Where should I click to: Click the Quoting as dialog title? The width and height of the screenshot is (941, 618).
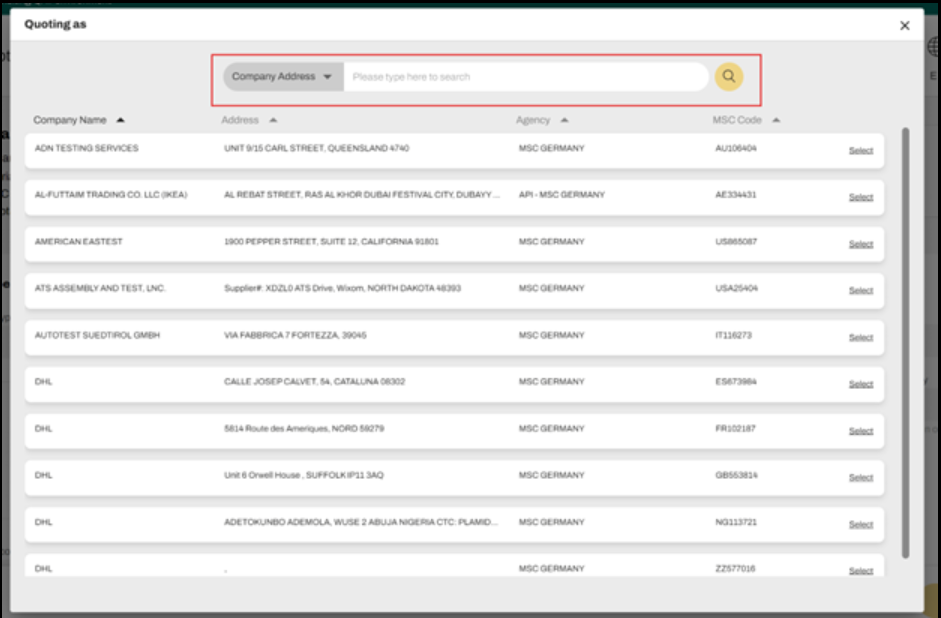[55, 24]
